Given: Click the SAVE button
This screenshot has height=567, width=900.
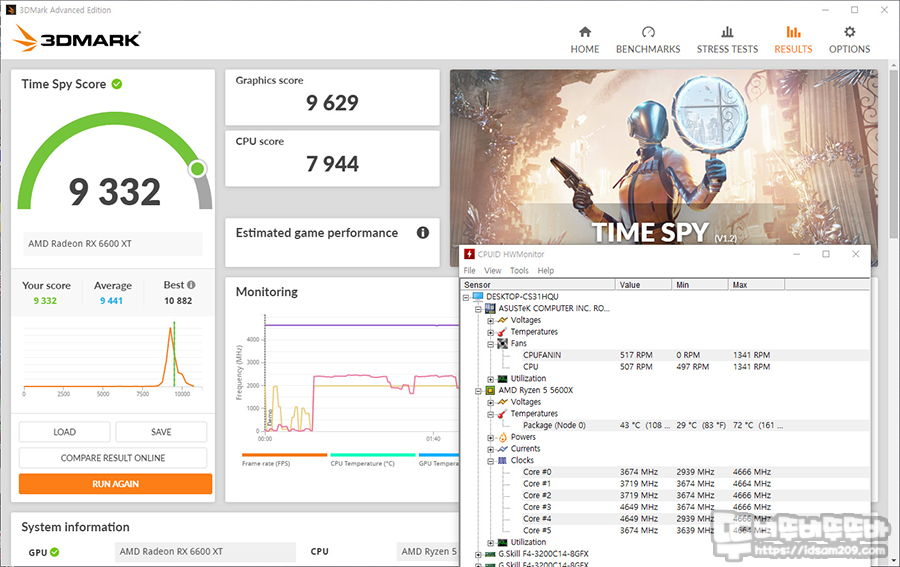Looking at the screenshot, I should click(x=161, y=432).
